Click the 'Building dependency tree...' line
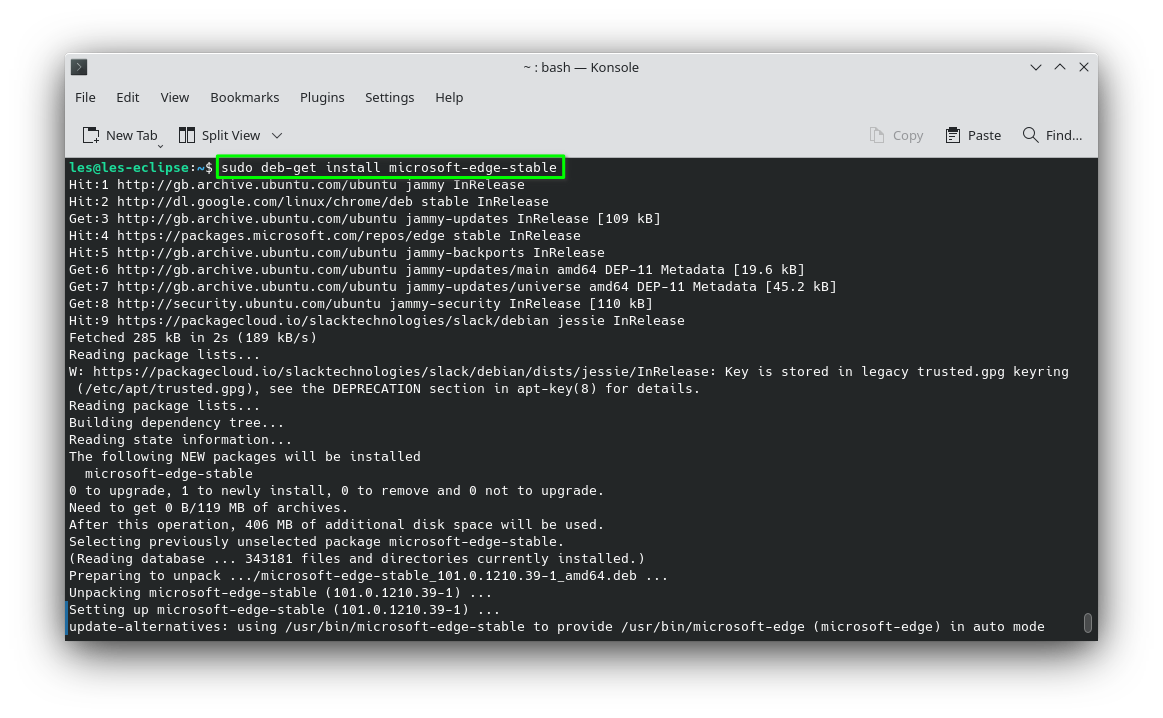The height and width of the screenshot is (718, 1163). pyautogui.click(x=177, y=423)
